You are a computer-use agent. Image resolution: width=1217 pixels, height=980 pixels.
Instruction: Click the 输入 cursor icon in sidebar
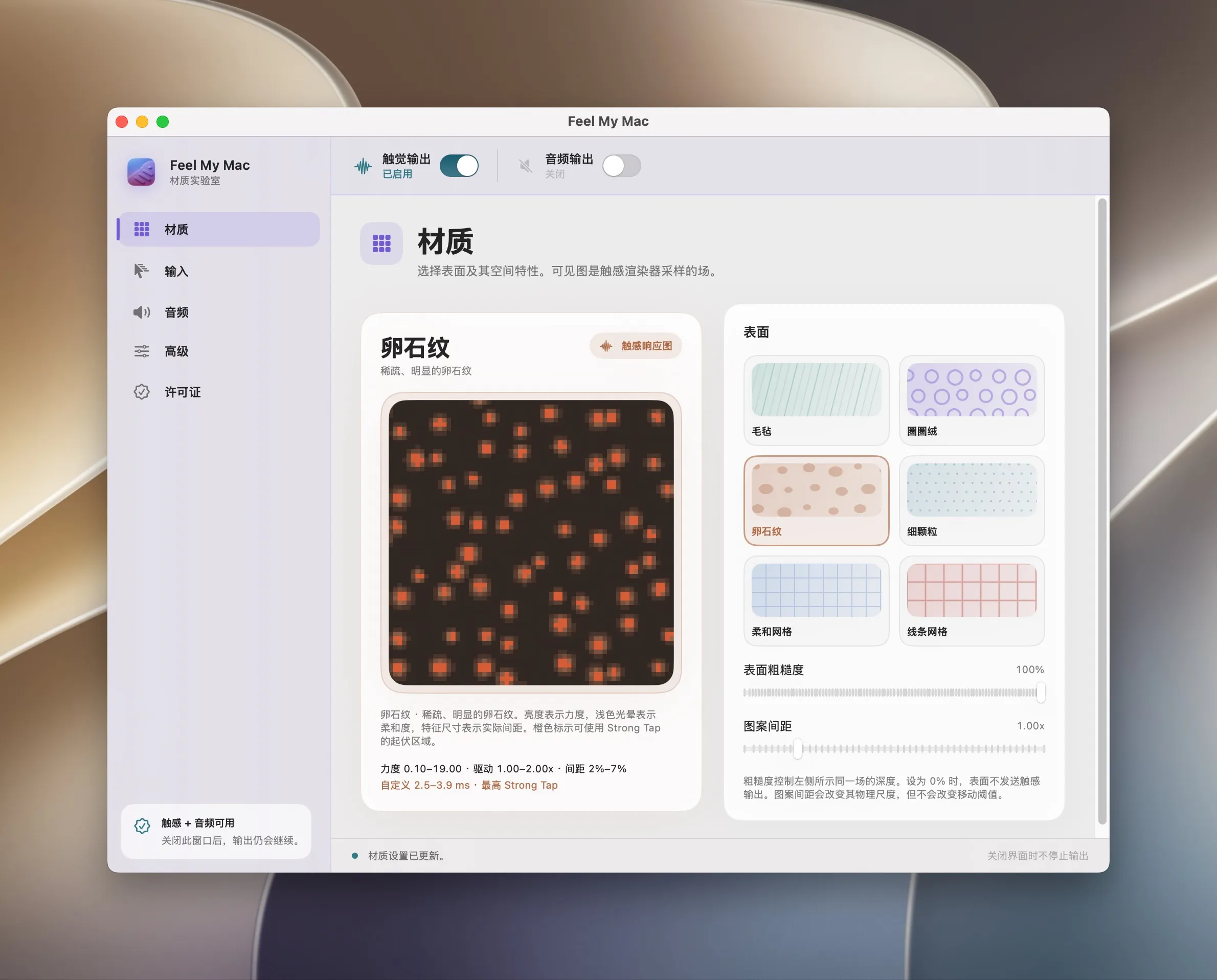(x=141, y=271)
